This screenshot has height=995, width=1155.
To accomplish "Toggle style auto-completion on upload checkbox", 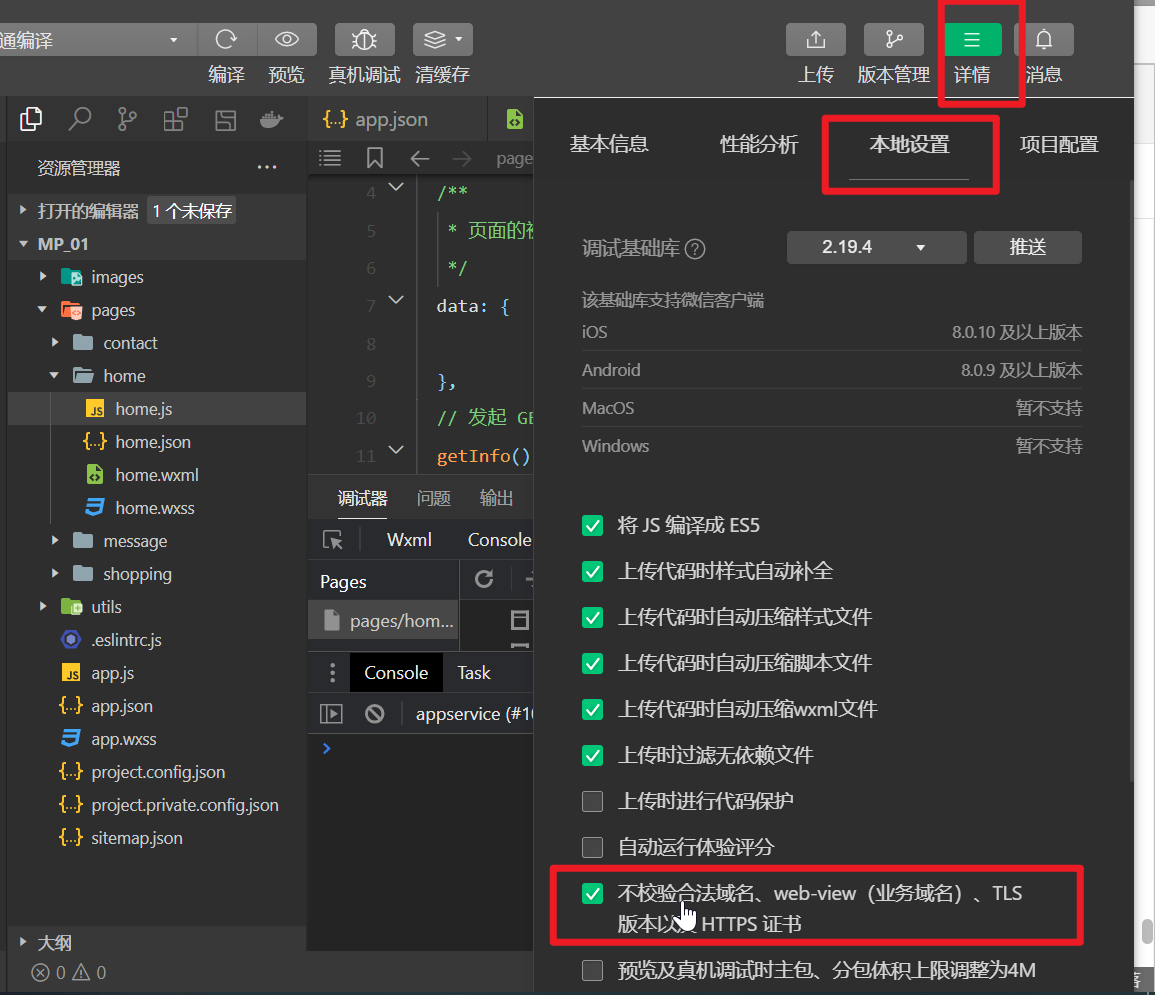I will pos(592,572).
